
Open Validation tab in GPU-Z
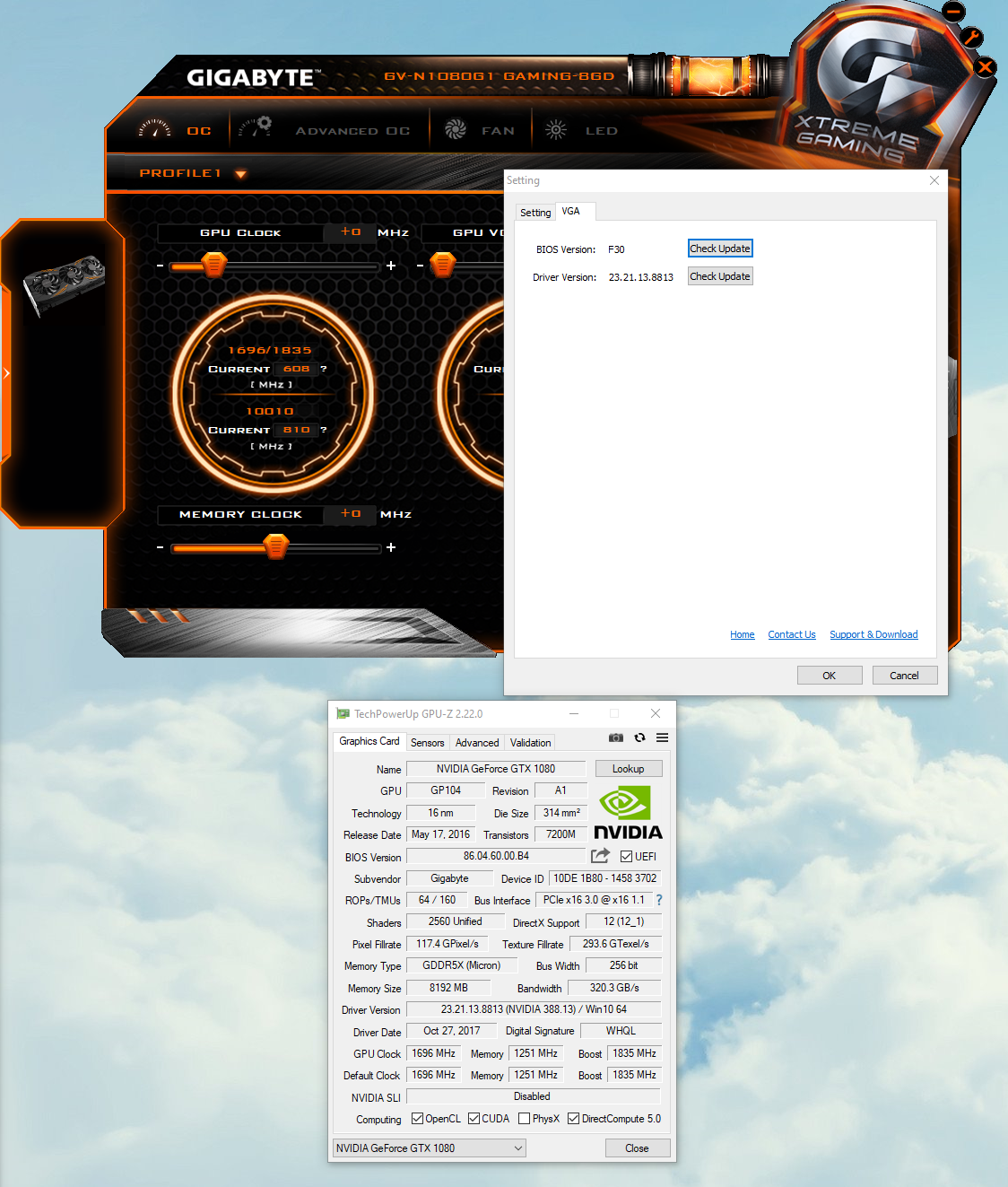(x=531, y=743)
